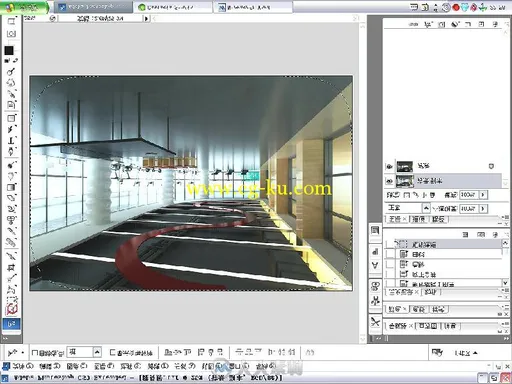Select the Rectangle shape tool

pyautogui.click(x=11, y=118)
